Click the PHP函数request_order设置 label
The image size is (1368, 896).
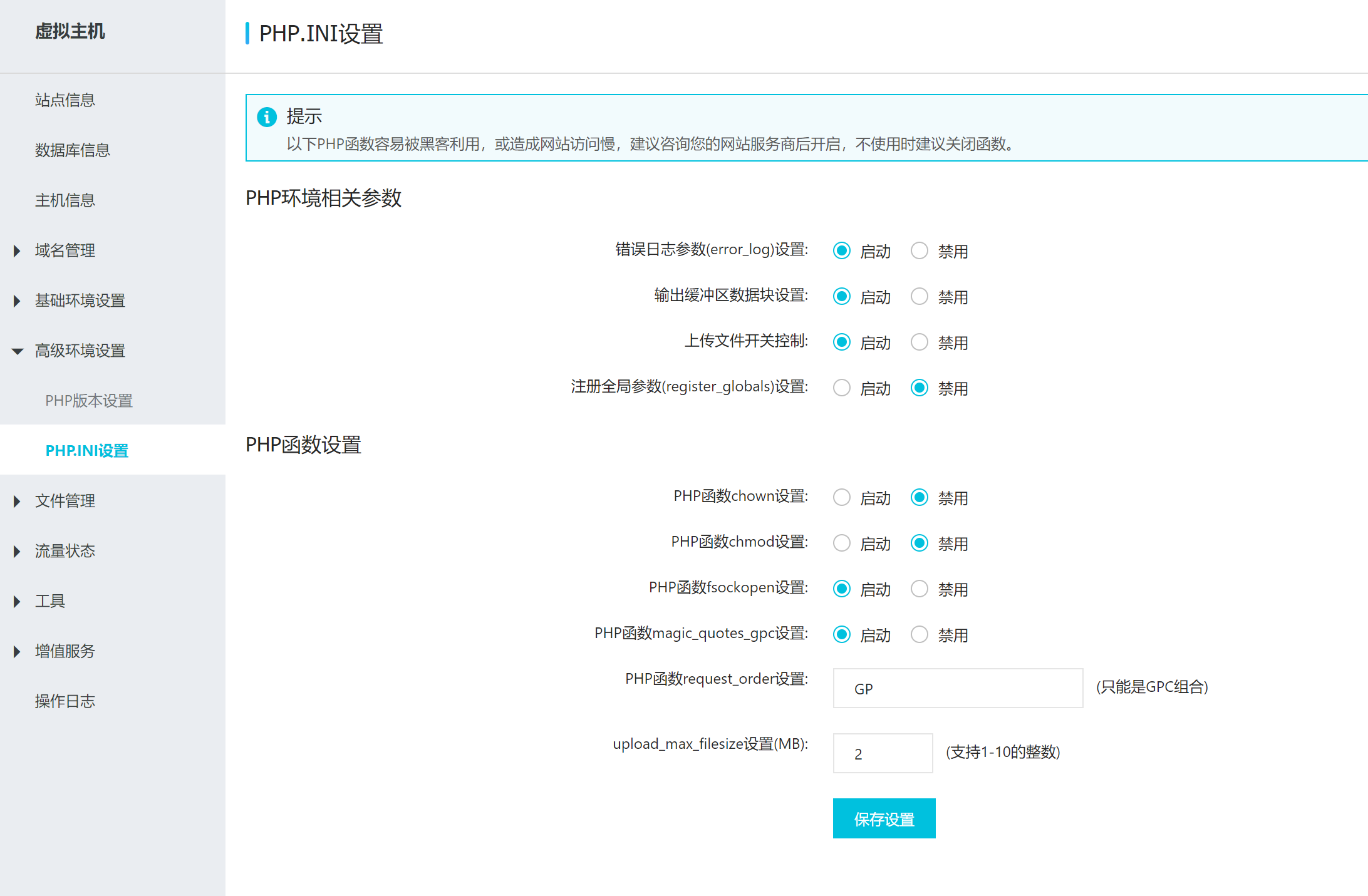coord(717,679)
